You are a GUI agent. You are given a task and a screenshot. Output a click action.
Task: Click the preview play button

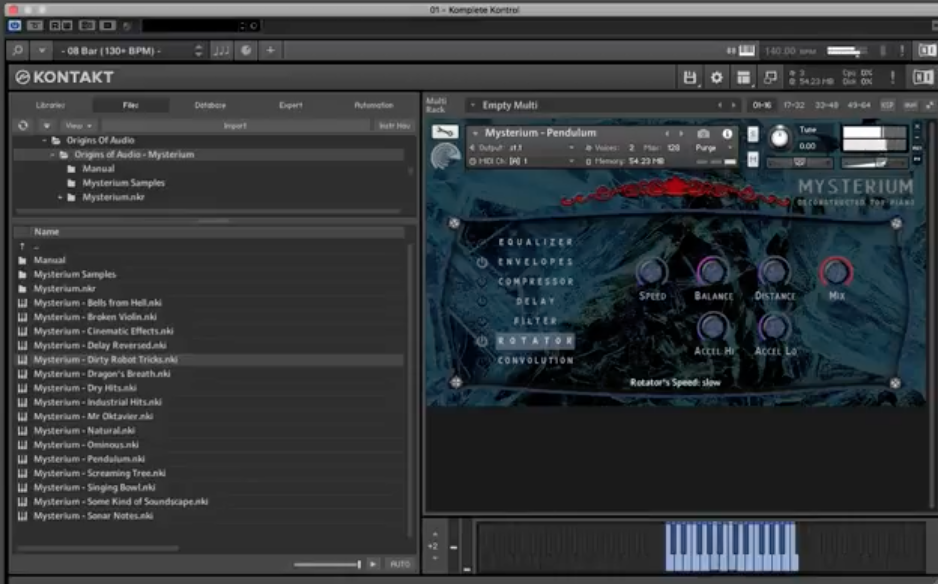(373, 564)
